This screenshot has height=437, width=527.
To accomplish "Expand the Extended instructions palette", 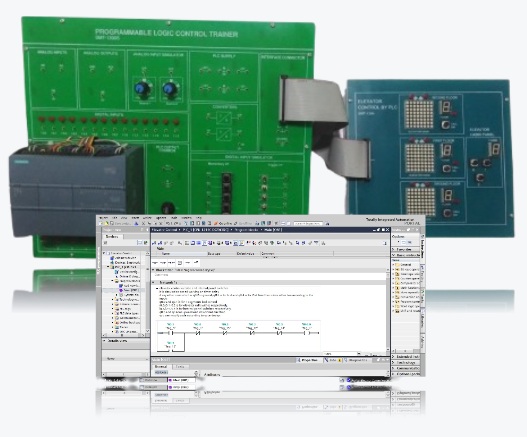I will pos(407,357).
